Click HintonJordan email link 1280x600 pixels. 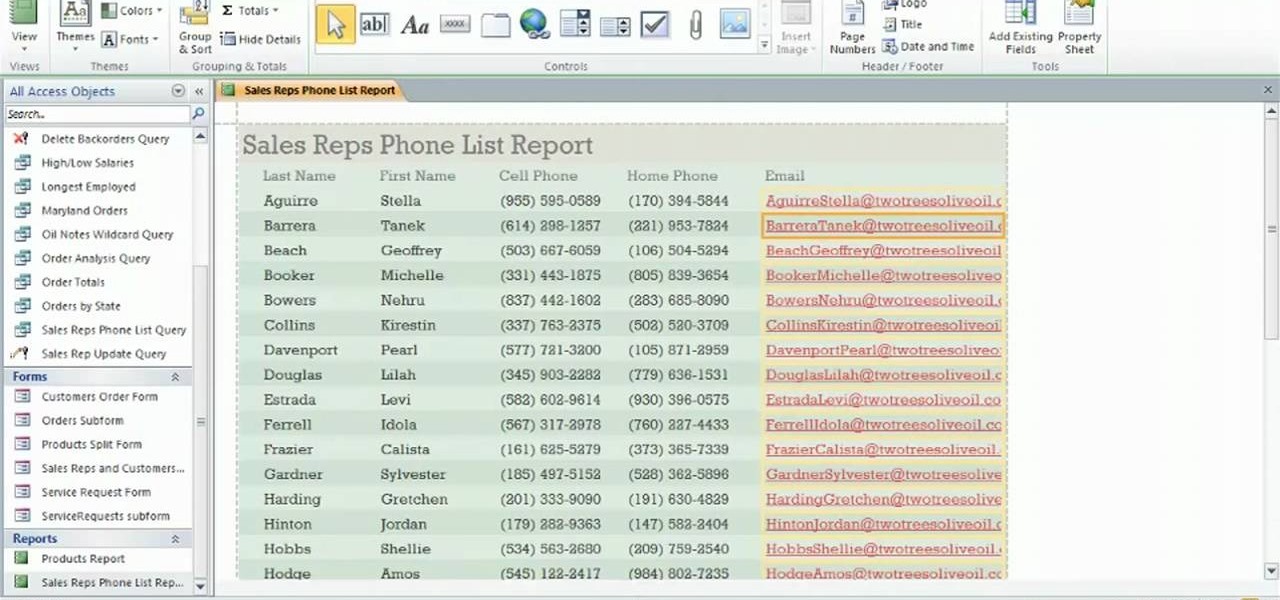click(x=883, y=524)
